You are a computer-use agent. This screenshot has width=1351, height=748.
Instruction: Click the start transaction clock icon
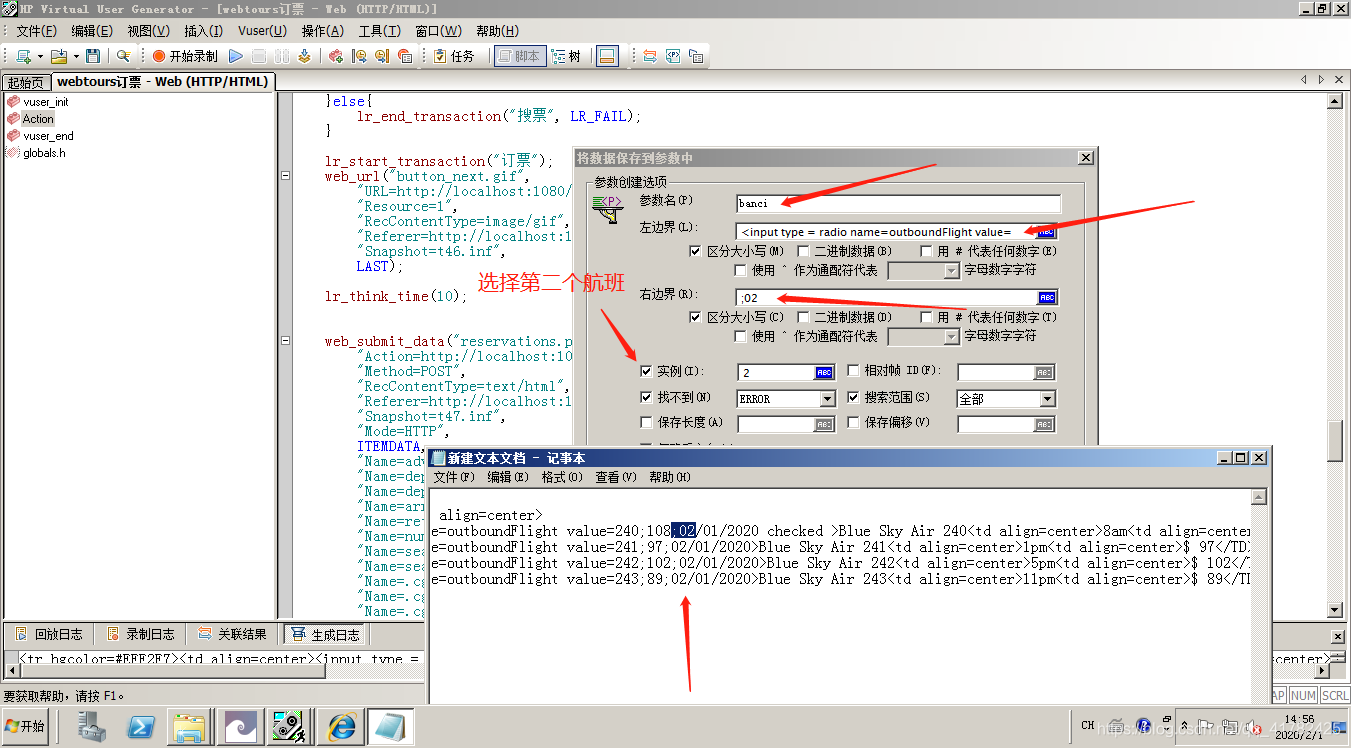(358, 56)
